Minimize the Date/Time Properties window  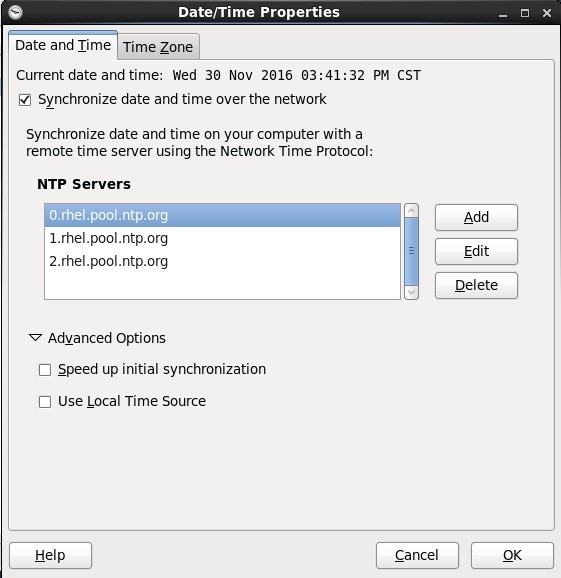(503, 14)
